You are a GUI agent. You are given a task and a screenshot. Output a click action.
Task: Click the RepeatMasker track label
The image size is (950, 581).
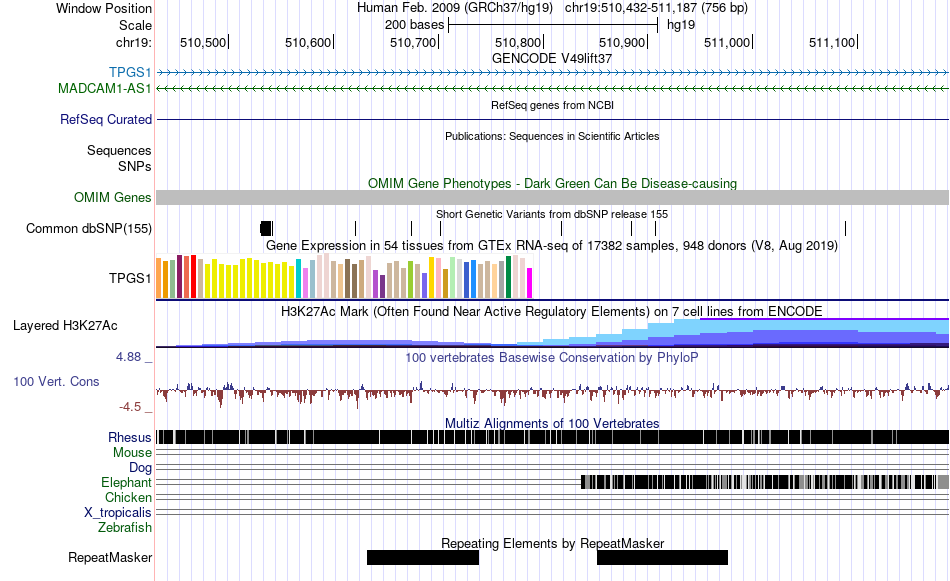pos(110,557)
